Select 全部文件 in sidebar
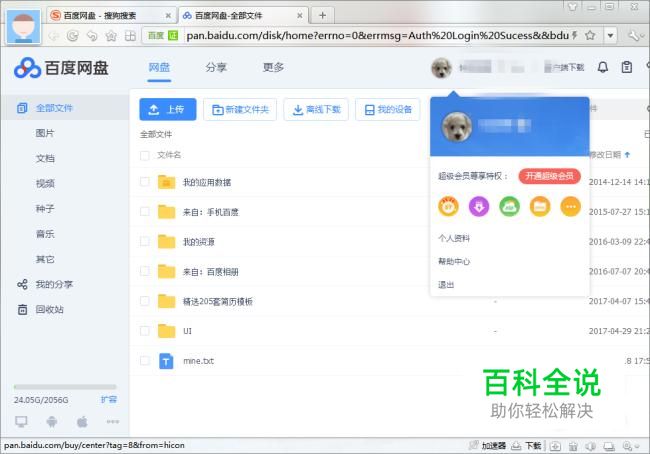Screen dimensions: 650x454 click(x=65, y=108)
